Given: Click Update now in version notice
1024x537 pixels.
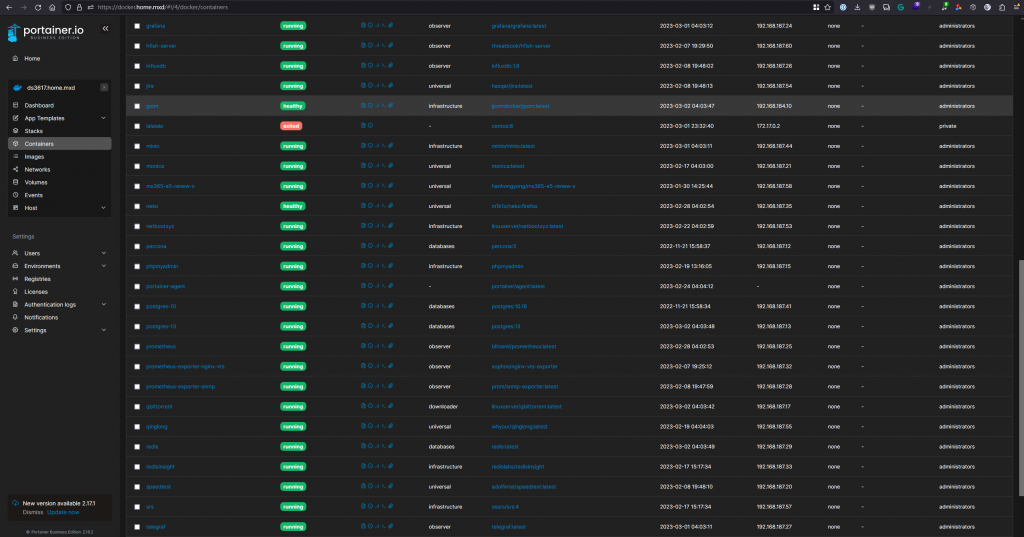Looking at the screenshot, I should (x=63, y=512).
